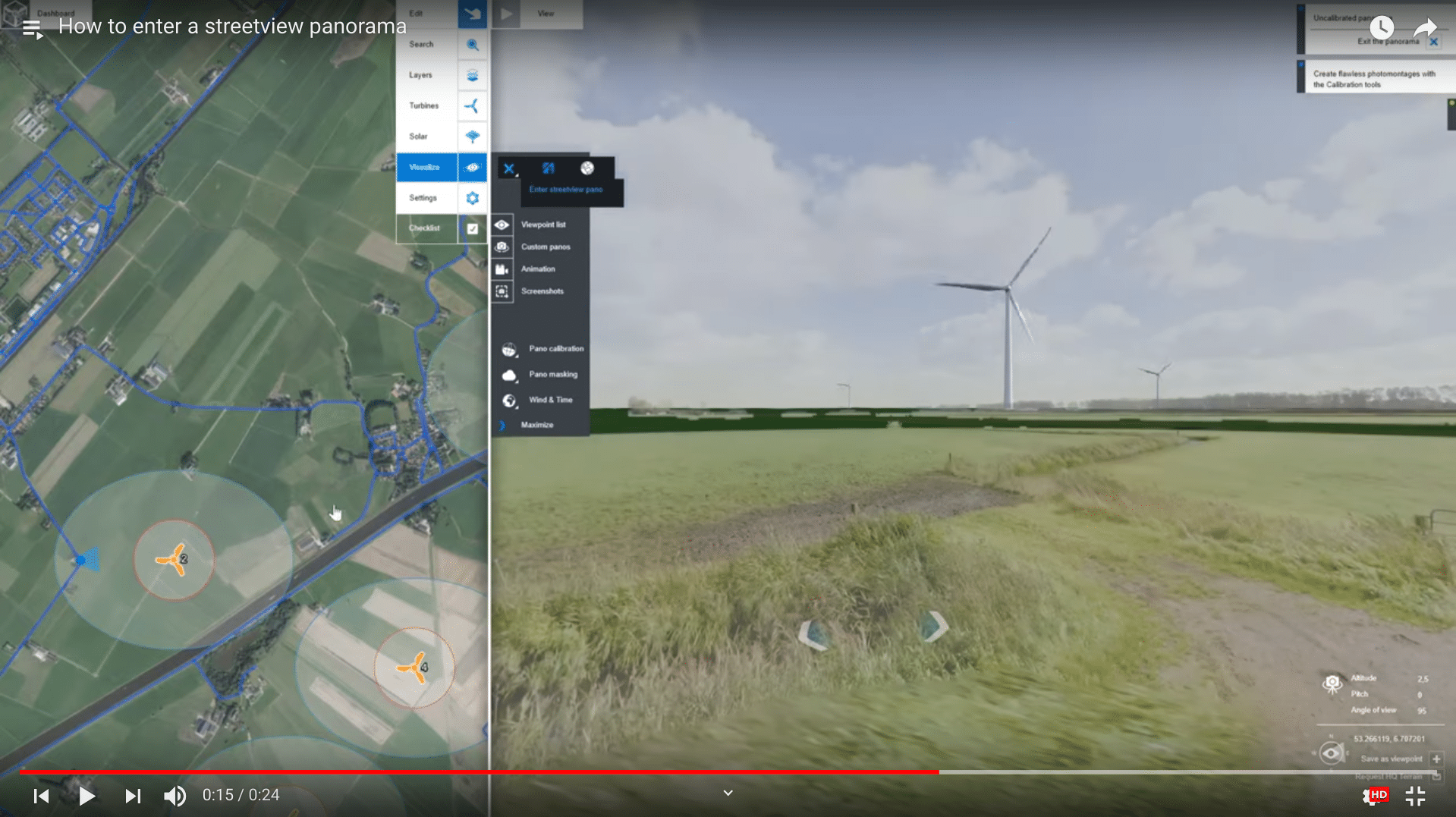Click the Pano masking label

coord(553,375)
